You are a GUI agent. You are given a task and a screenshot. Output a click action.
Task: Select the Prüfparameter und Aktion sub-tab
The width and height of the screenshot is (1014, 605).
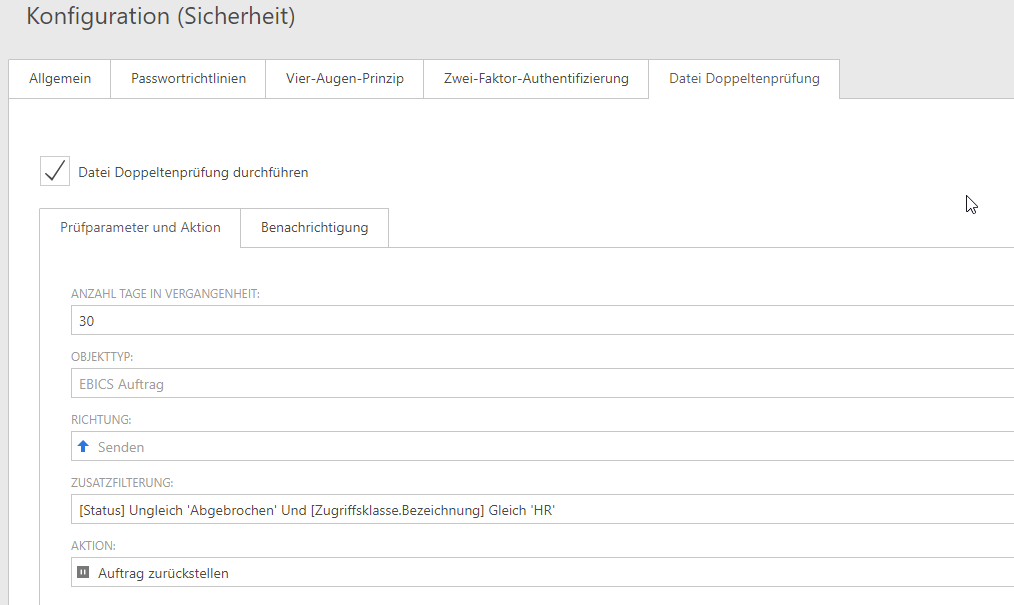[x=140, y=228]
